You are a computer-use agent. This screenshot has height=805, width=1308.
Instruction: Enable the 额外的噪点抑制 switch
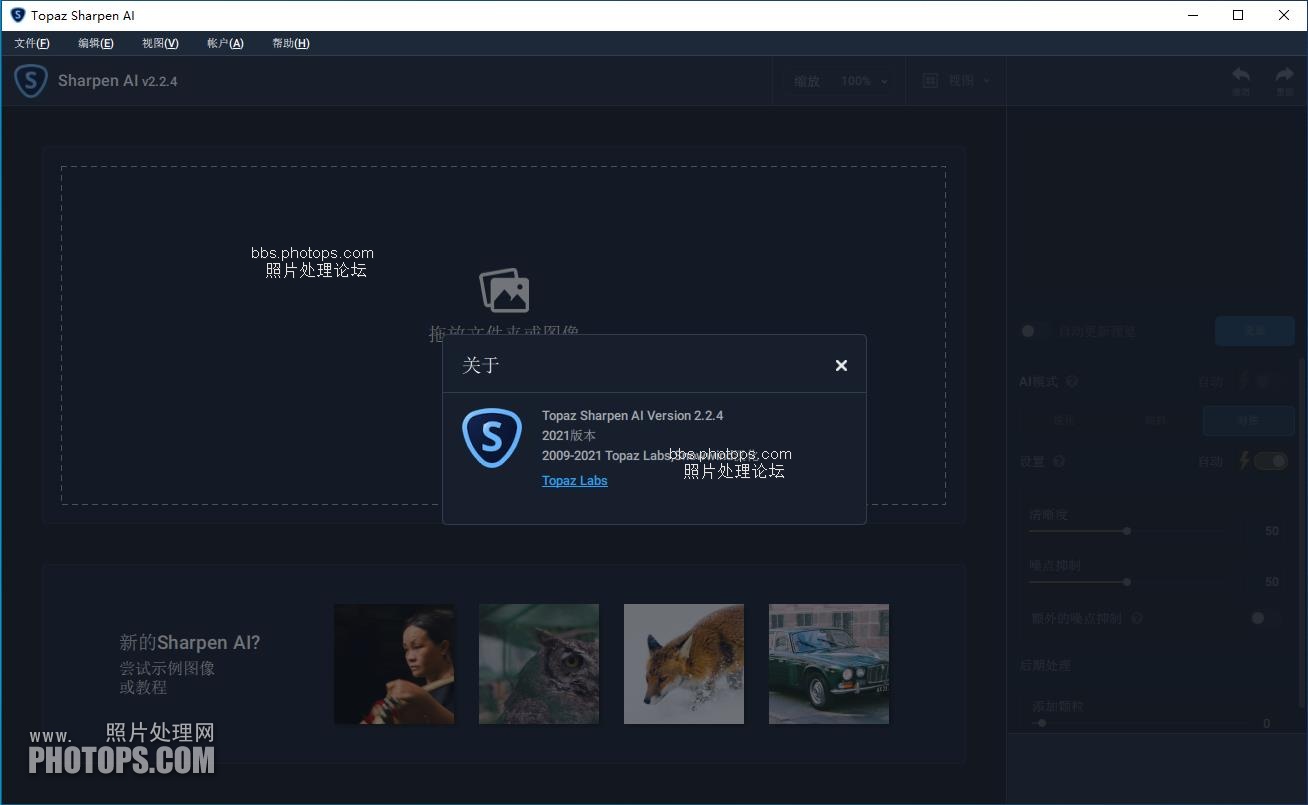1265,619
